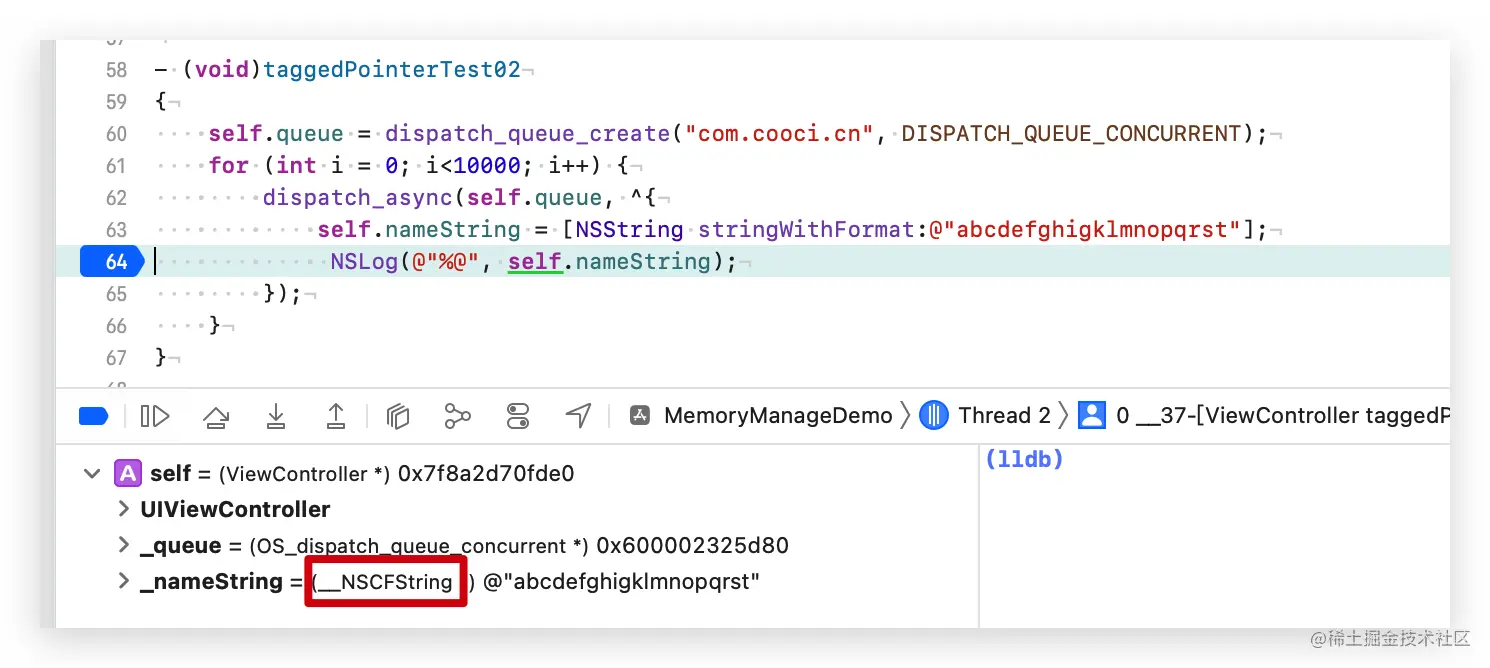This screenshot has height=668, width=1490.
Task: Select the Continue program execution icon
Action: (x=155, y=415)
